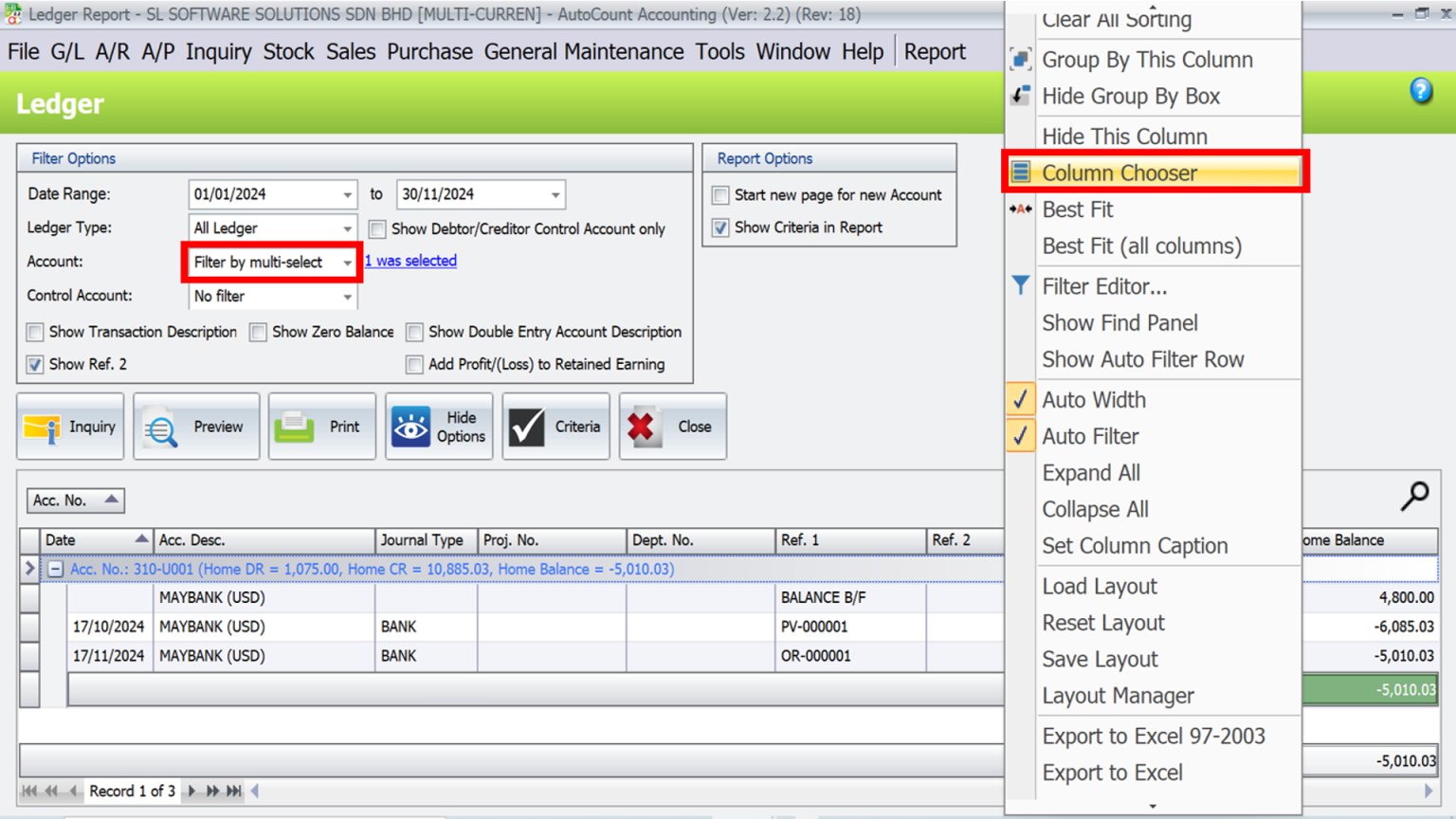1456x819 pixels.
Task: Click the red X Close button
Action: coord(673,427)
